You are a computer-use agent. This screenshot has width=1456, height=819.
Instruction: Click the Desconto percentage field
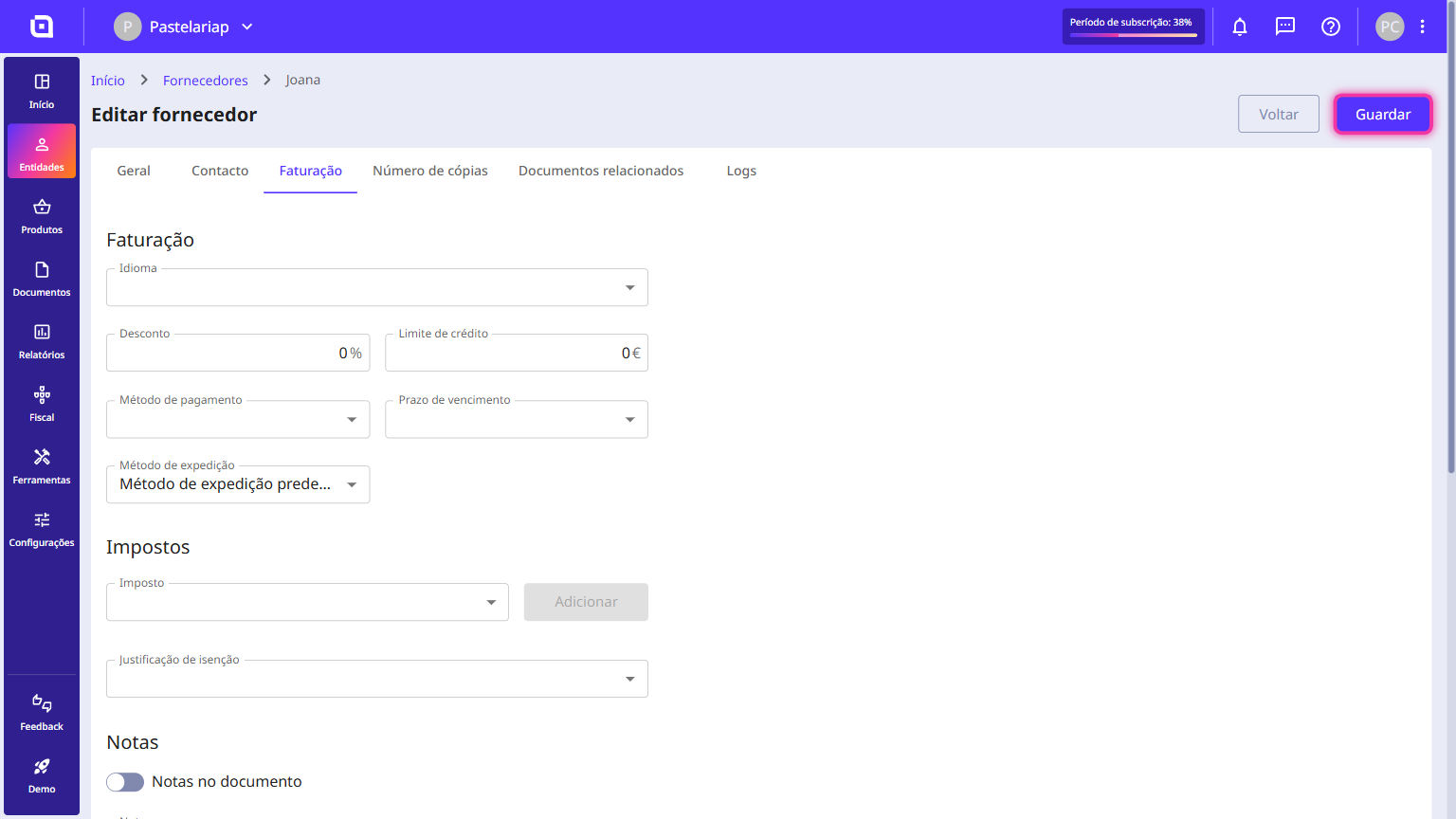(238, 353)
